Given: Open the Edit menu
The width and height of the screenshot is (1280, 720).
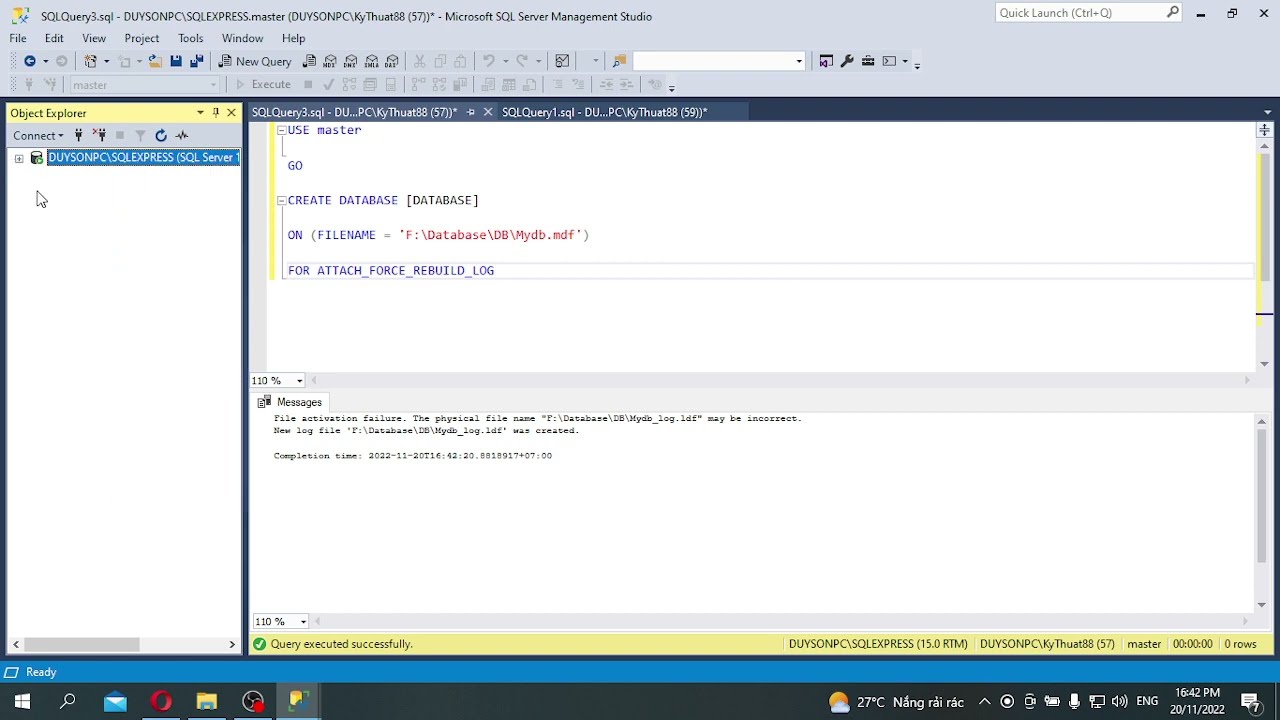Looking at the screenshot, I should pos(54,38).
